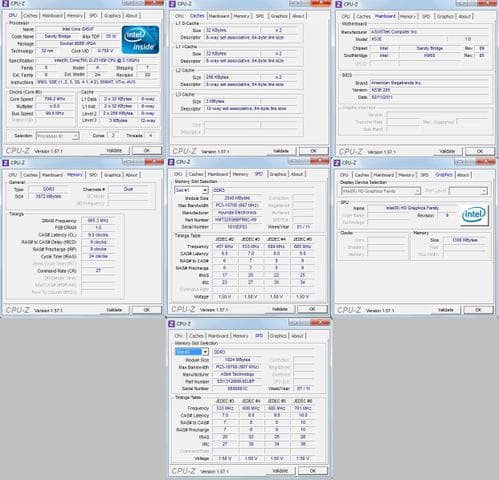The image size is (499, 480).
Task: Select the DRAM Frequency value
Action: [98, 221]
